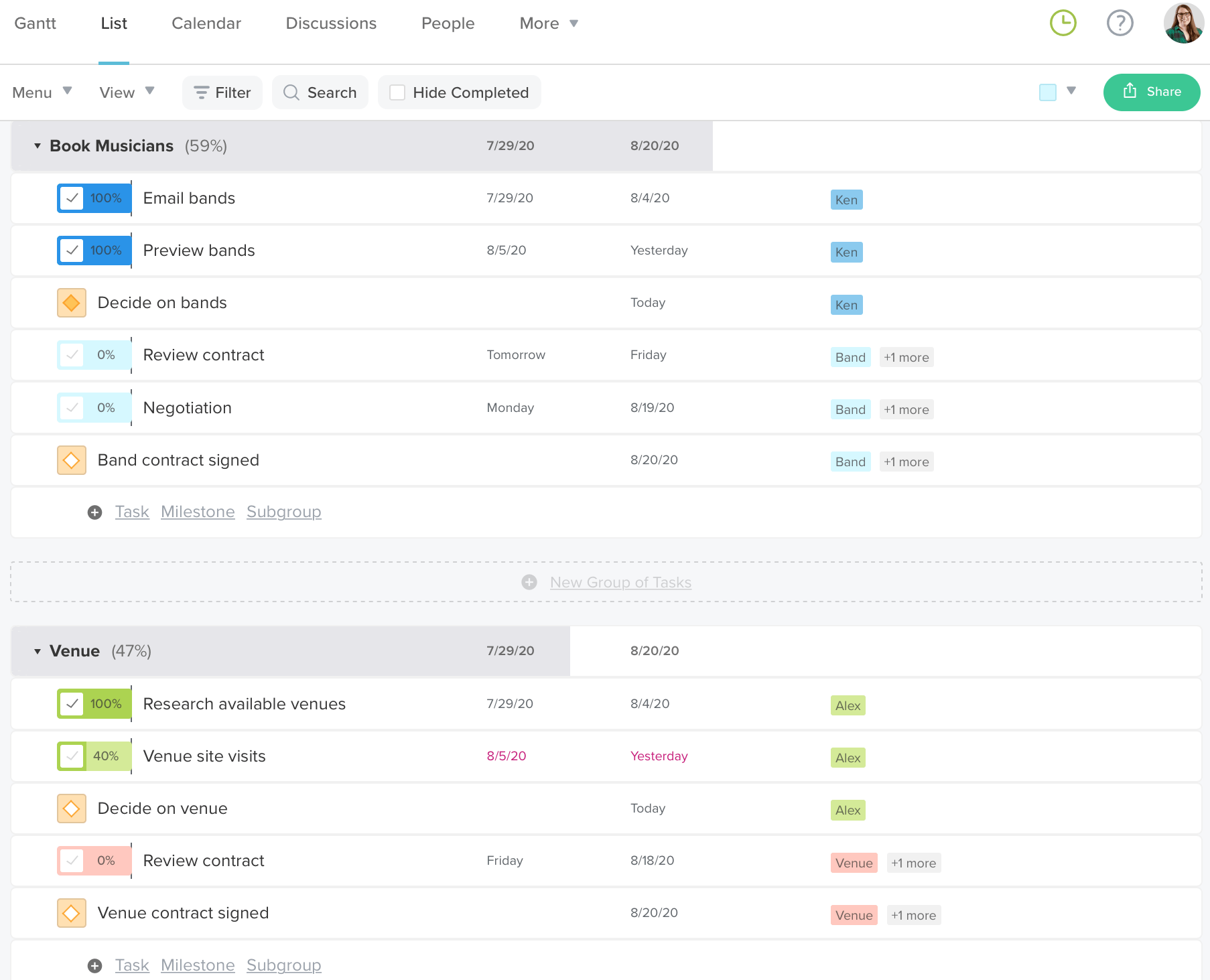This screenshot has width=1210, height=980.
Task: Collapse the Venue group
Action: tap(38, 650)
